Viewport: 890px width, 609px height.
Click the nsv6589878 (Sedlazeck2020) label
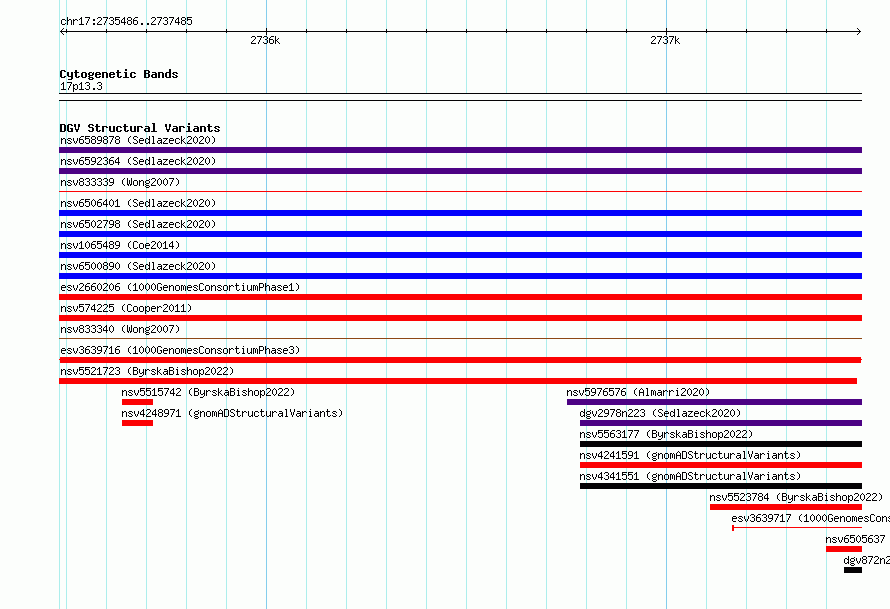pyautogui.click(x=138, y=140)
